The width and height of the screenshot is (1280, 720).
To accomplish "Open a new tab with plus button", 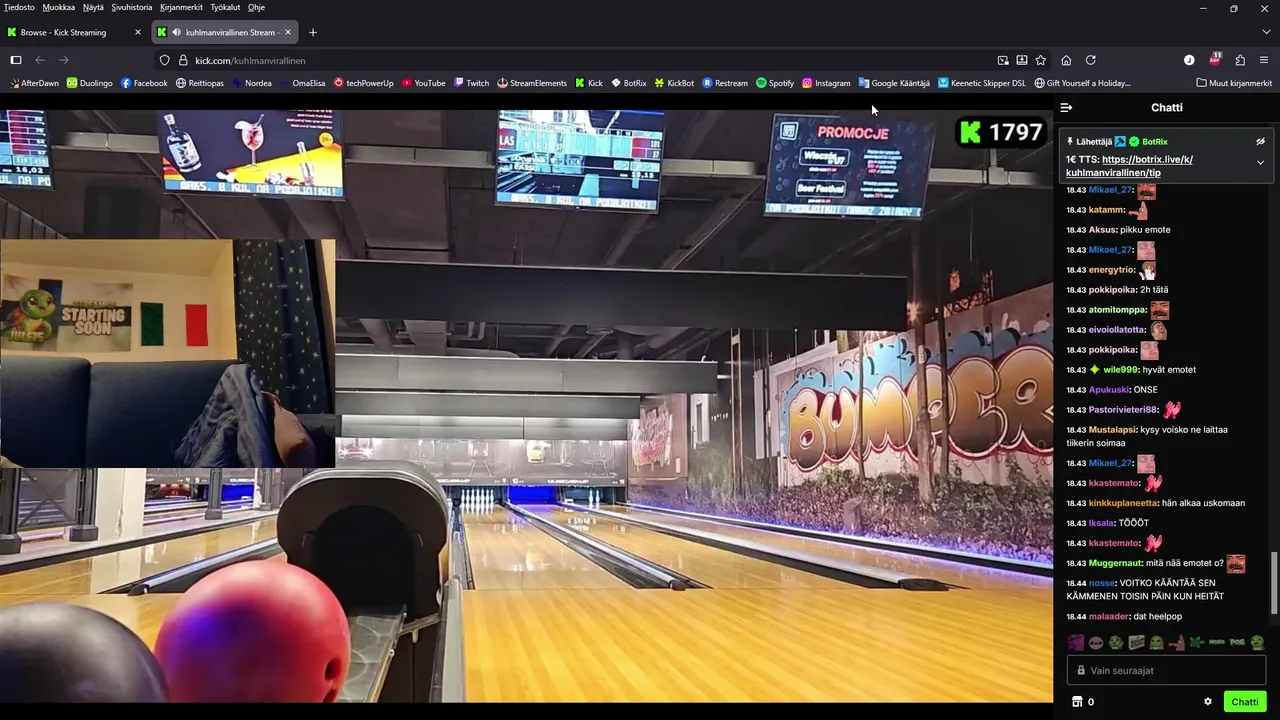I will 313,32.
